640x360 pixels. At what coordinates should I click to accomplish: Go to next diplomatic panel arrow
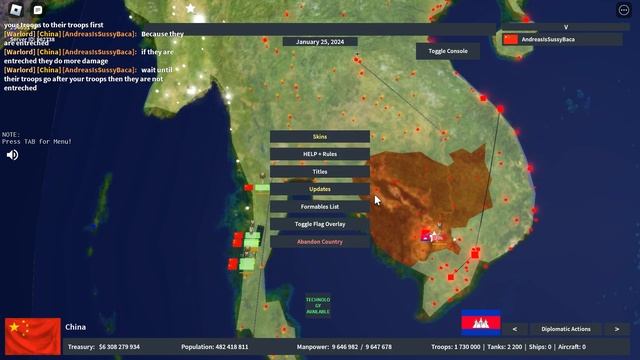pyautogui.click(x=617, y=329)
